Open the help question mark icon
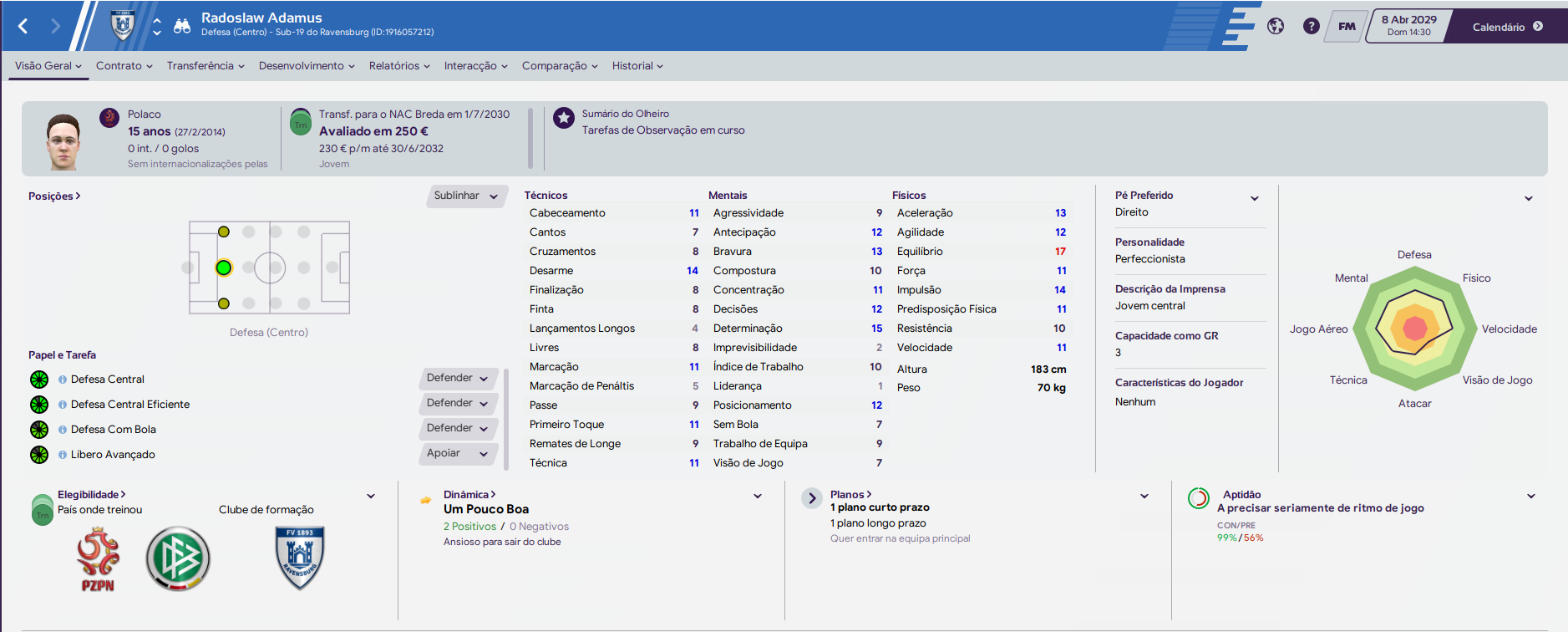The width and height of the screenshot is (1568, 632). 1312,26
